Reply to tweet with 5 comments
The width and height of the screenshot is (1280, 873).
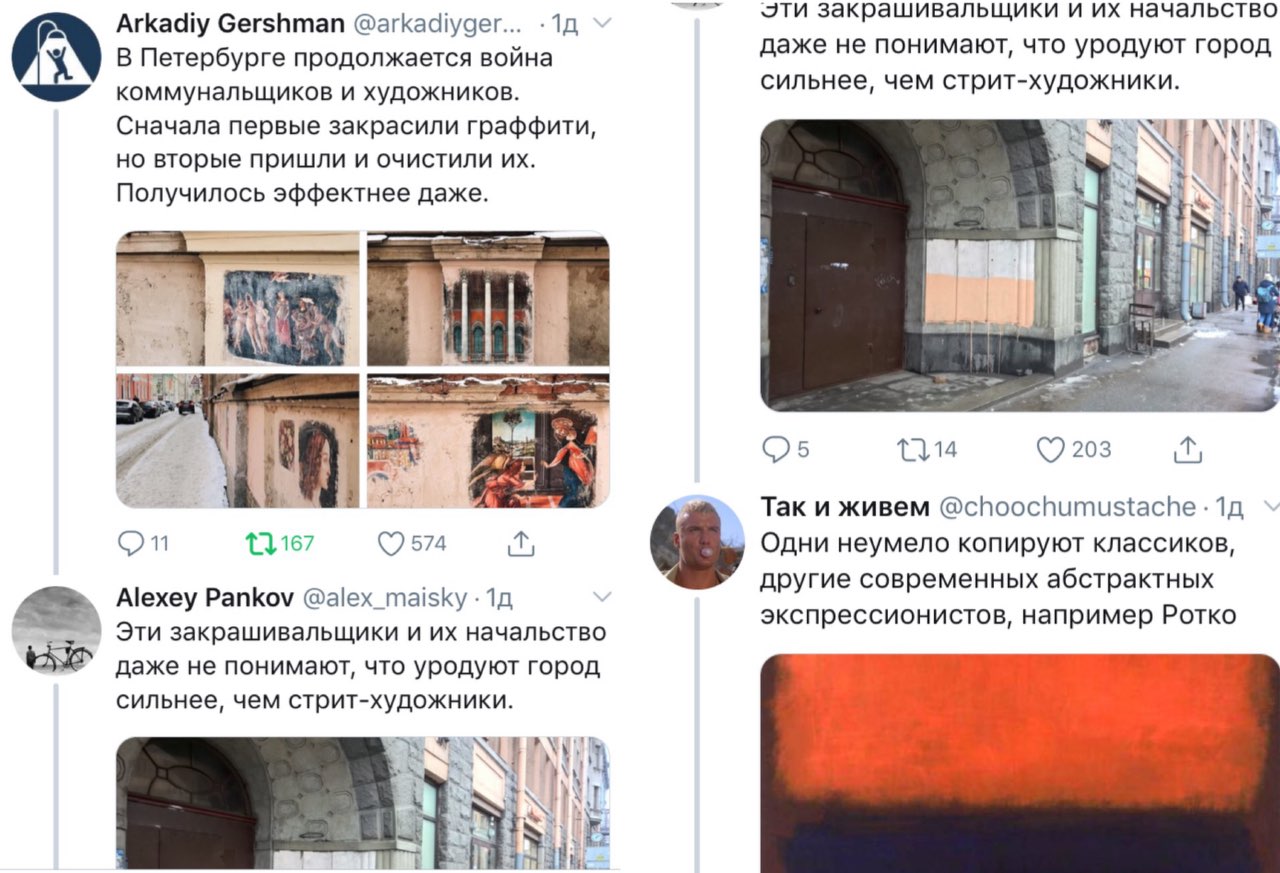(776, 450)
